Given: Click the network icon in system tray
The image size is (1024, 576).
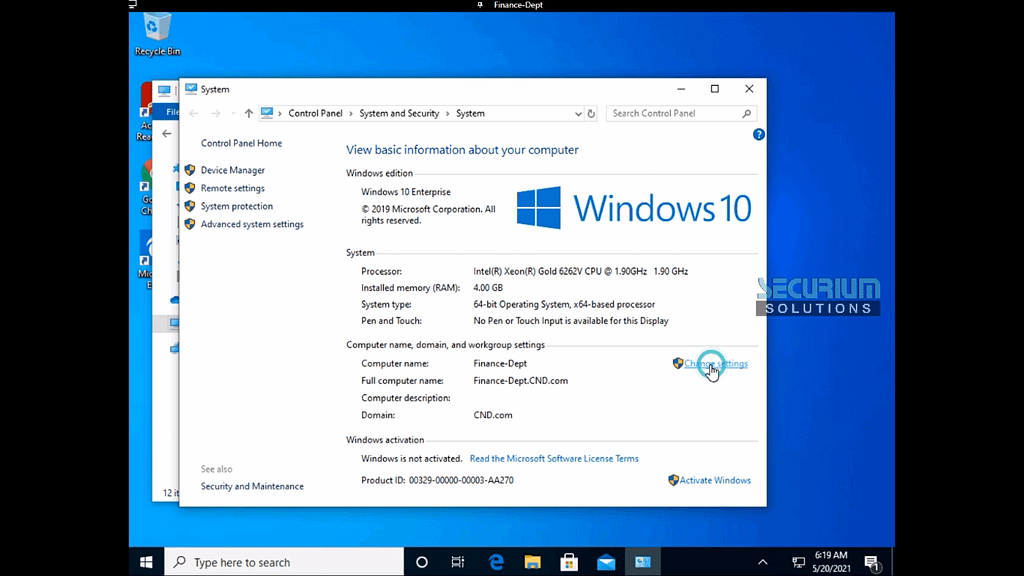Looking at the screenshot, I should [798, 562].
